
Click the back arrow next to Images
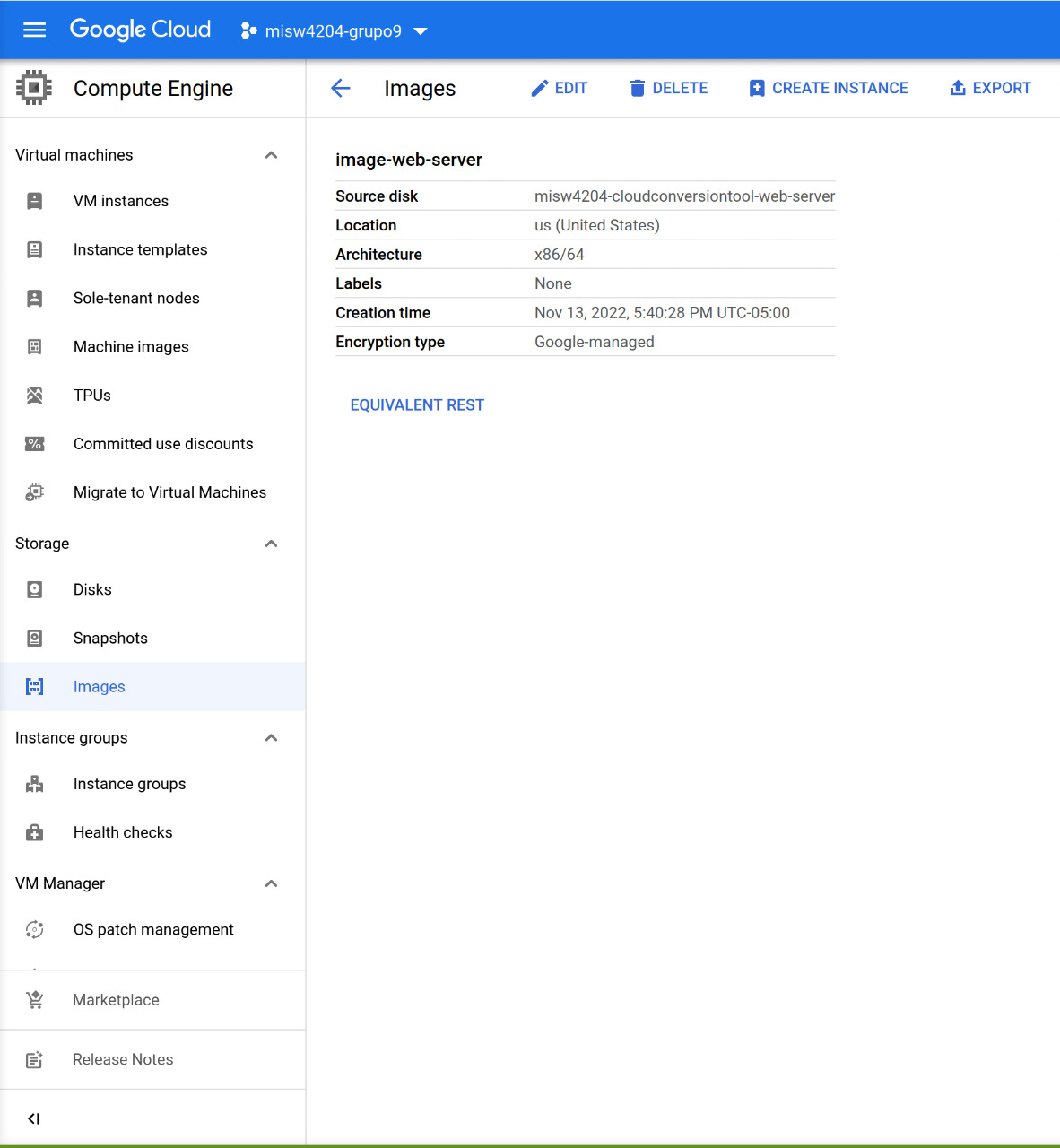340,87
